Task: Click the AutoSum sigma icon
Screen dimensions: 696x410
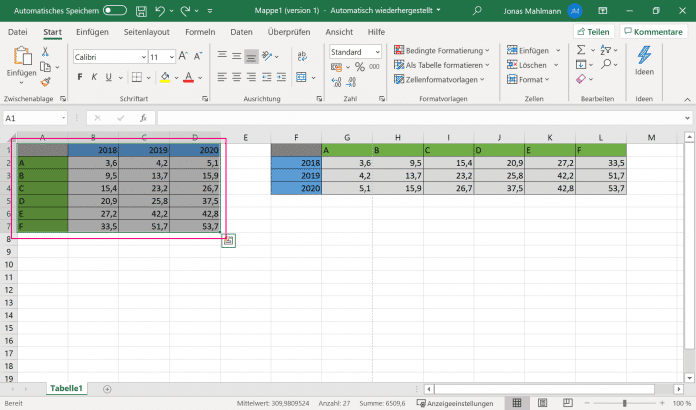Action: 582,50
